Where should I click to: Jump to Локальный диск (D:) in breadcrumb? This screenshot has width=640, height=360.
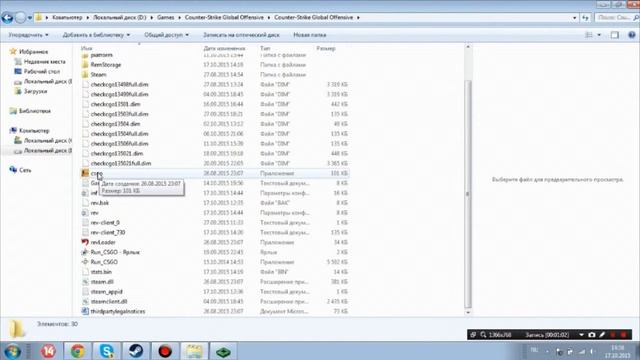[119, 18]
